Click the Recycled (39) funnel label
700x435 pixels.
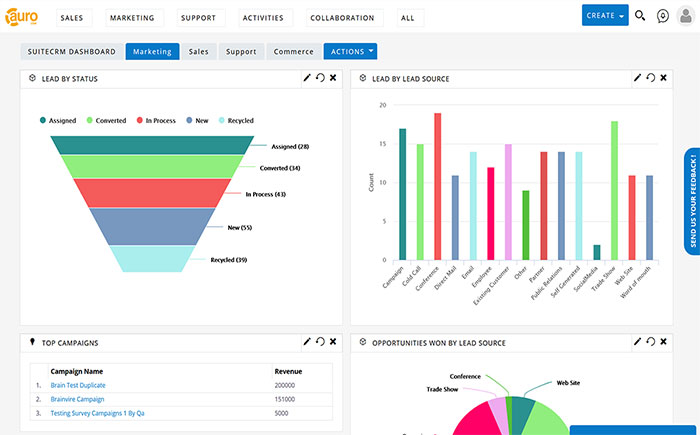point(229,260)
